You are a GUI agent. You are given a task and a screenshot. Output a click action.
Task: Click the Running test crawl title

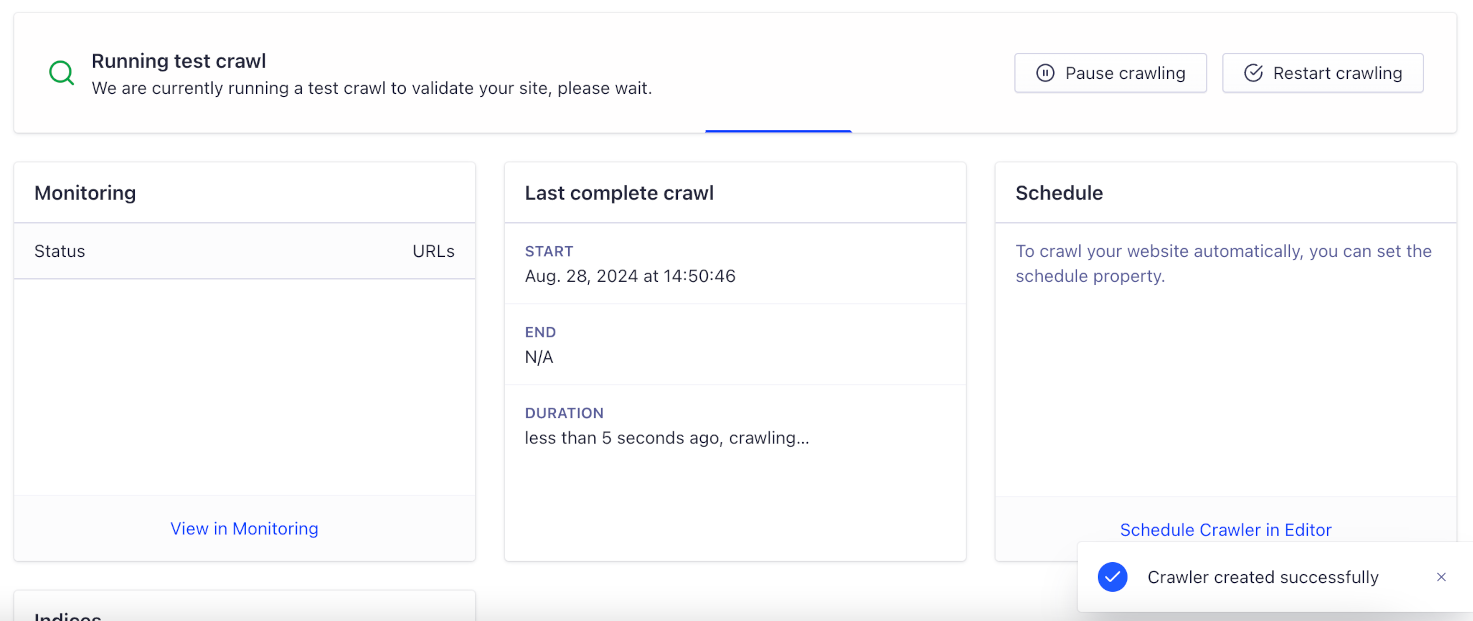click(179, 61)
